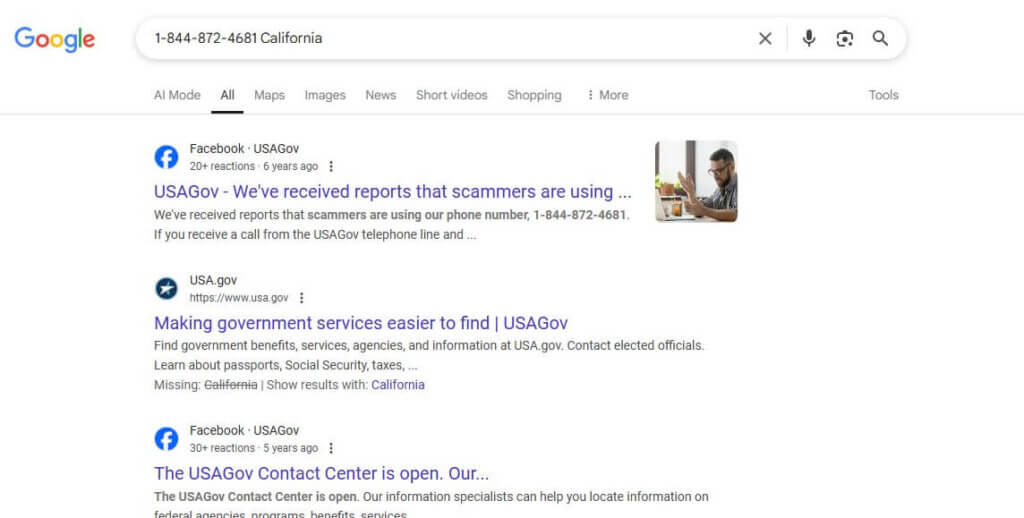This screenshot has width=1024, height=518.
Task: Click the '20+ reactions · 6 years ago' text
Action: coord(253,167)
